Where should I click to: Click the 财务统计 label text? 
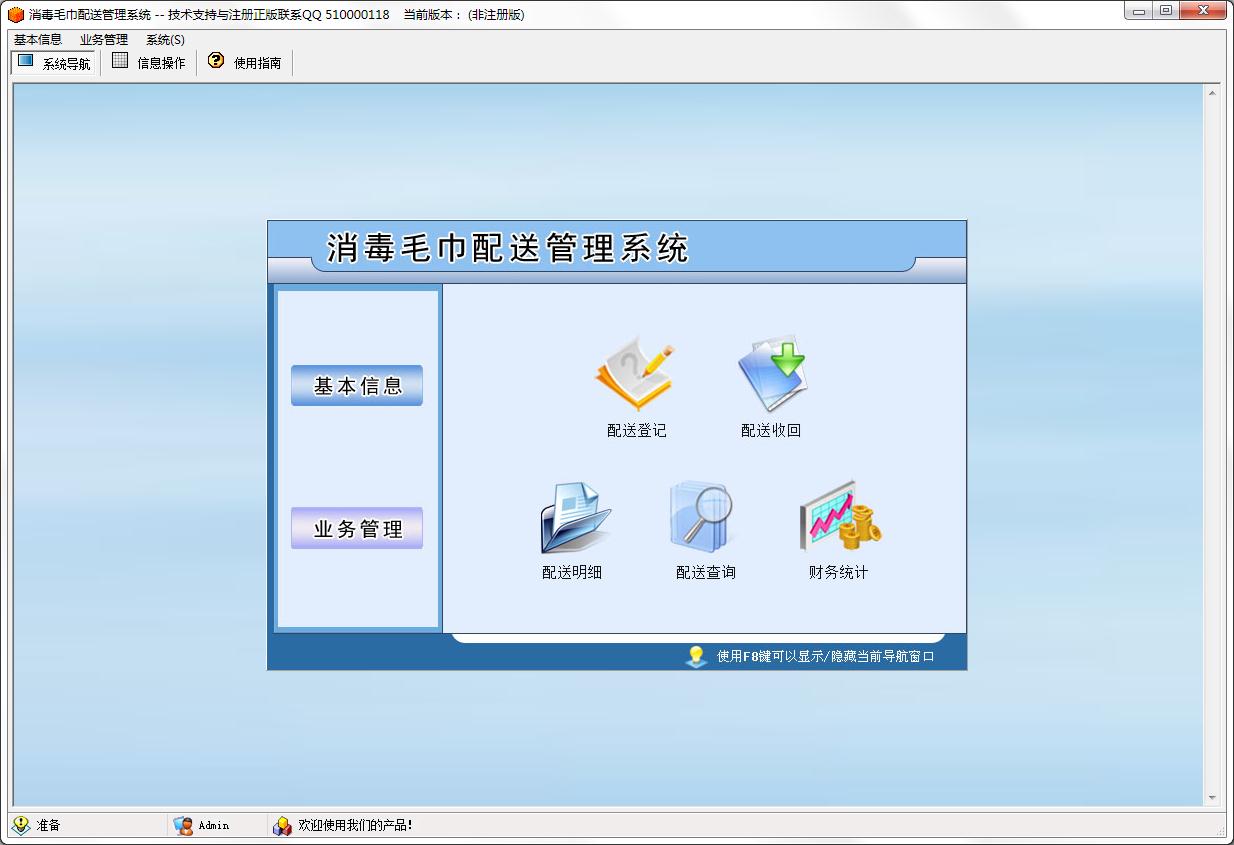coord(838,573)
